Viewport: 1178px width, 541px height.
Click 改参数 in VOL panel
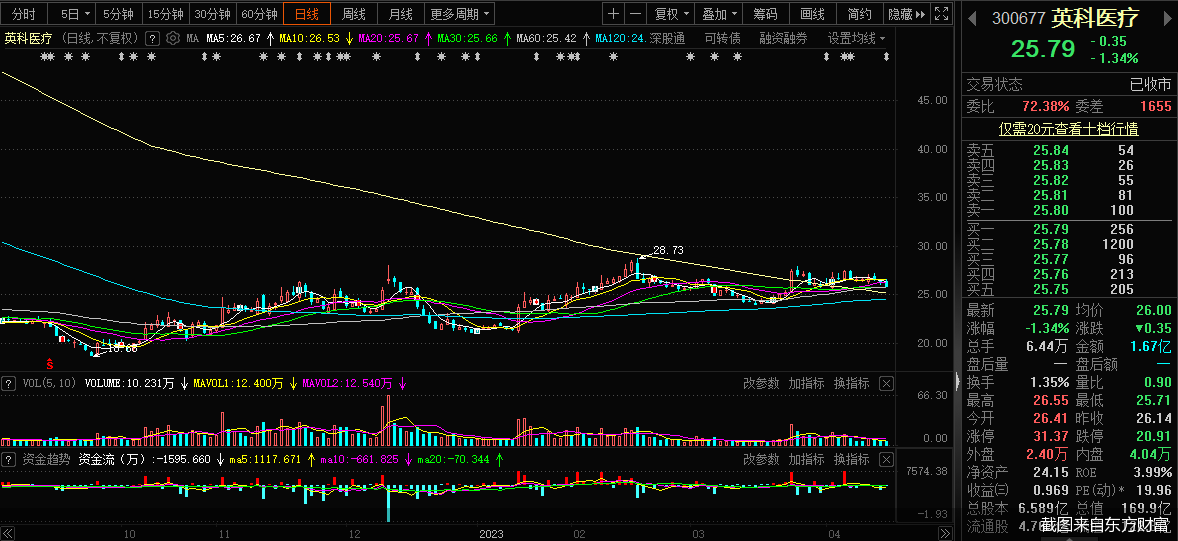tap(761, 383)
